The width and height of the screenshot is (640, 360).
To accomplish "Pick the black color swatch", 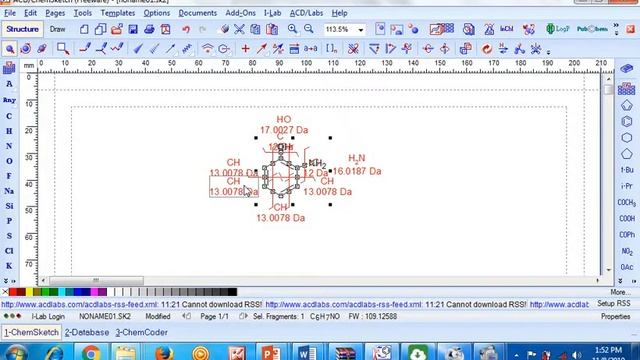I will click(x=232, y=292).
